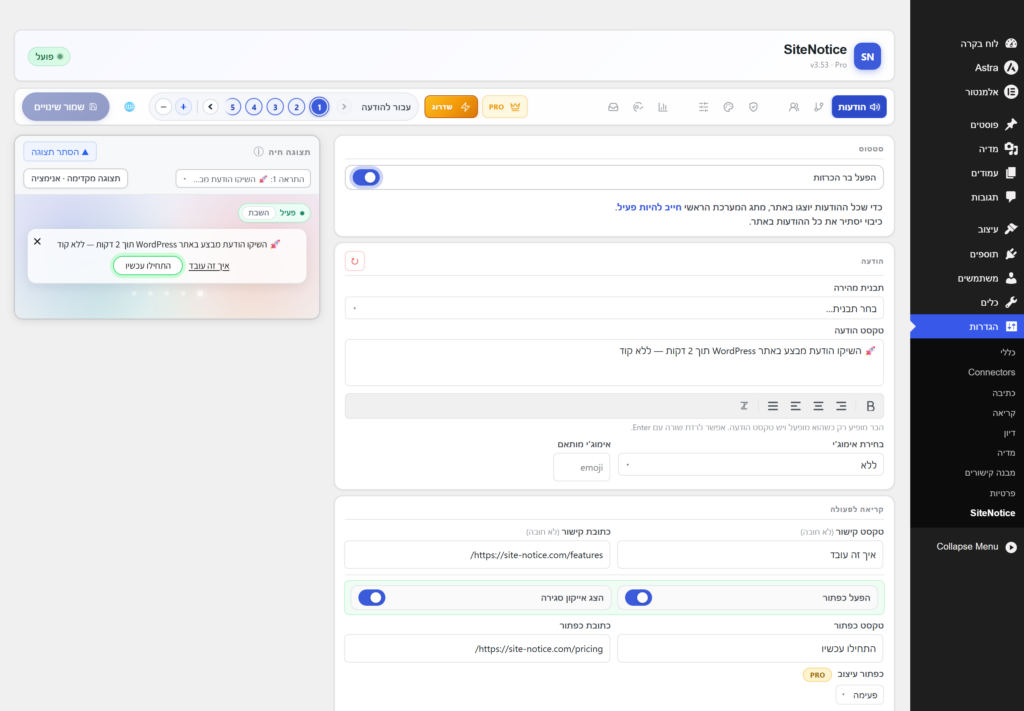Click the SN SiteNotice logo
This screenshot has width=1024, height=711.
(867, 57)
